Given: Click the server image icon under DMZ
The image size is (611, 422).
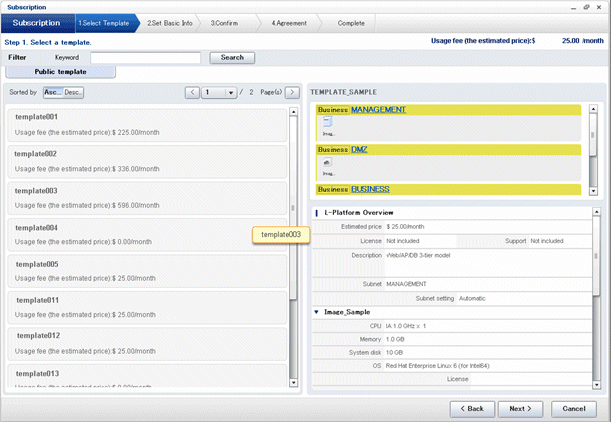Looking at the screenshot, I should [327, 163].
